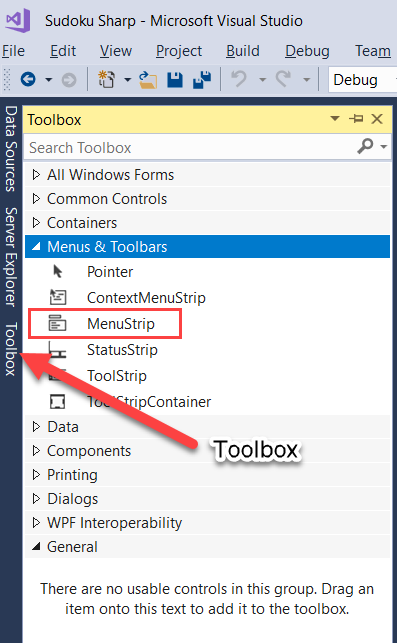Open the Debug configuration dropdown
The width and height of the screenshot is (397, 643).
[363, 80]
